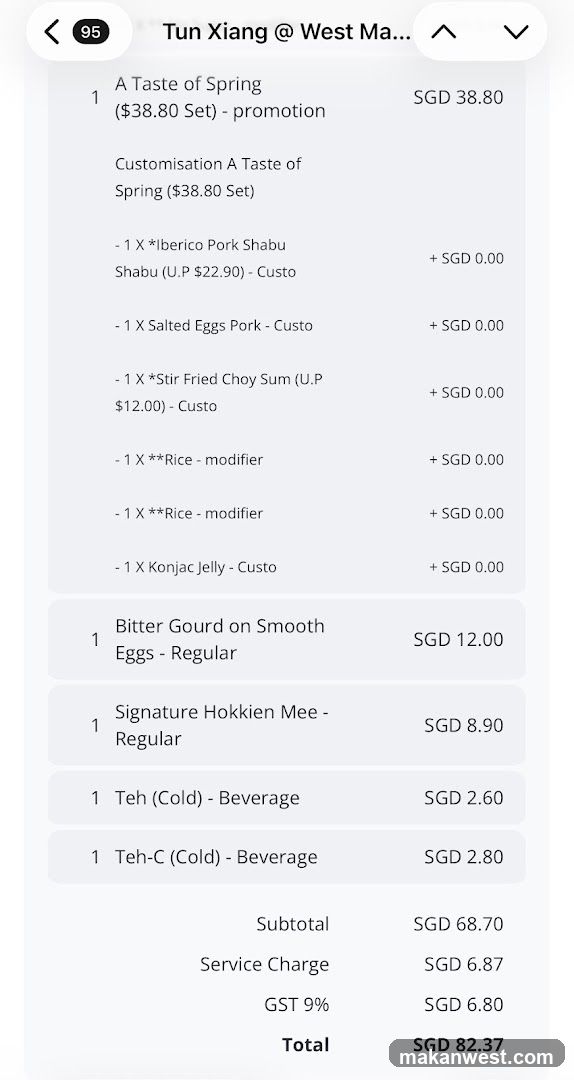The height and width of the screenshot is (1080, 574).
Task: Open the makanwest.com watermark link
Action: tap(477, 1057)
